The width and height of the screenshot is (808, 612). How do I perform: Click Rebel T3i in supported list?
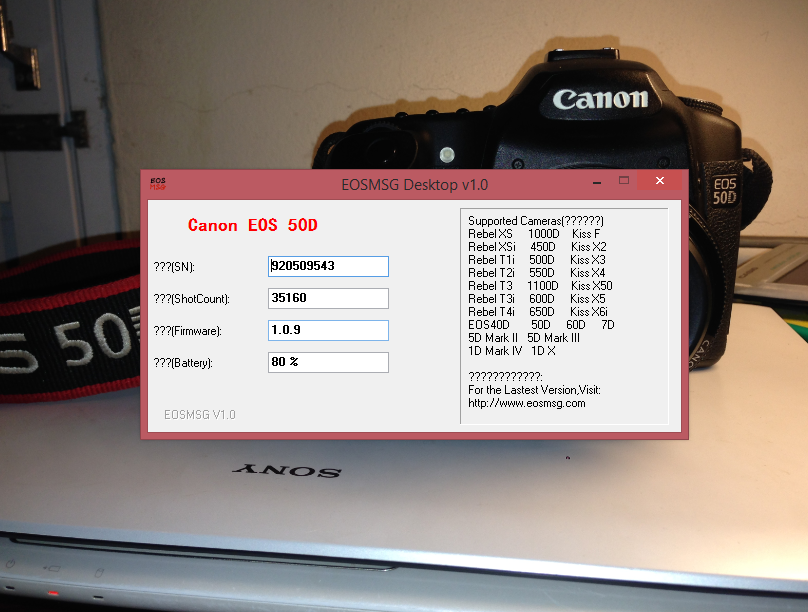pyautogui.click(x=491, y=299)
